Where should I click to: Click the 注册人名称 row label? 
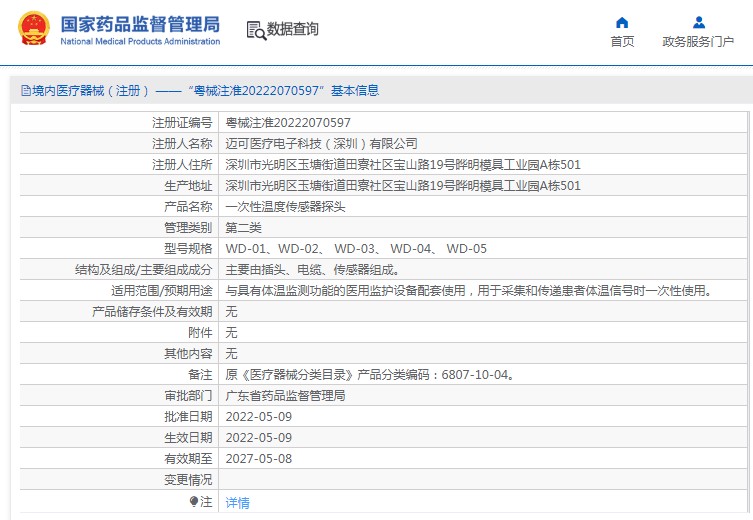point(182,144)
